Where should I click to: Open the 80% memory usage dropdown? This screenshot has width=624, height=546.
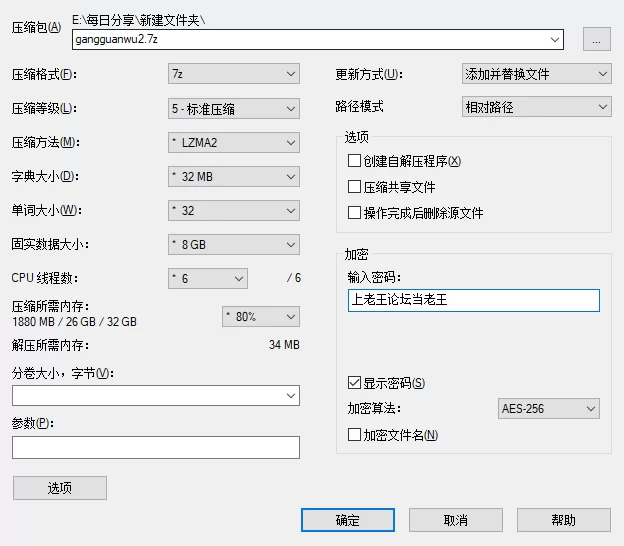pyautogui.click(x=260, y=316)
